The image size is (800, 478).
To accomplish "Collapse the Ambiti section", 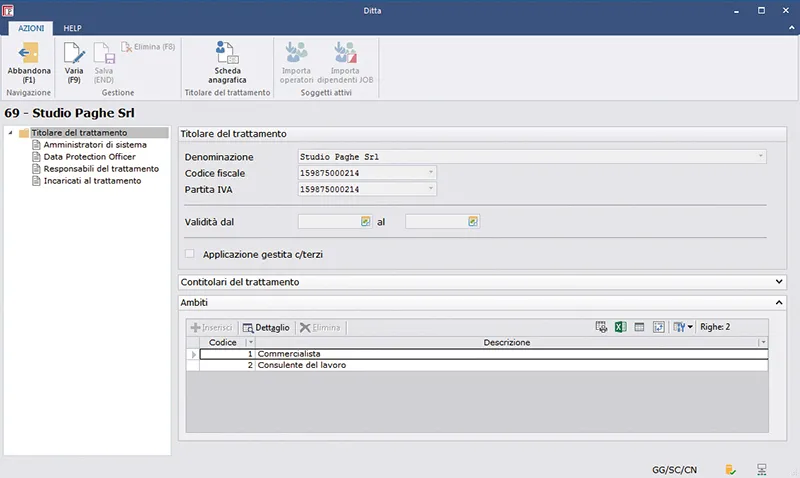I will coord(779,301).
